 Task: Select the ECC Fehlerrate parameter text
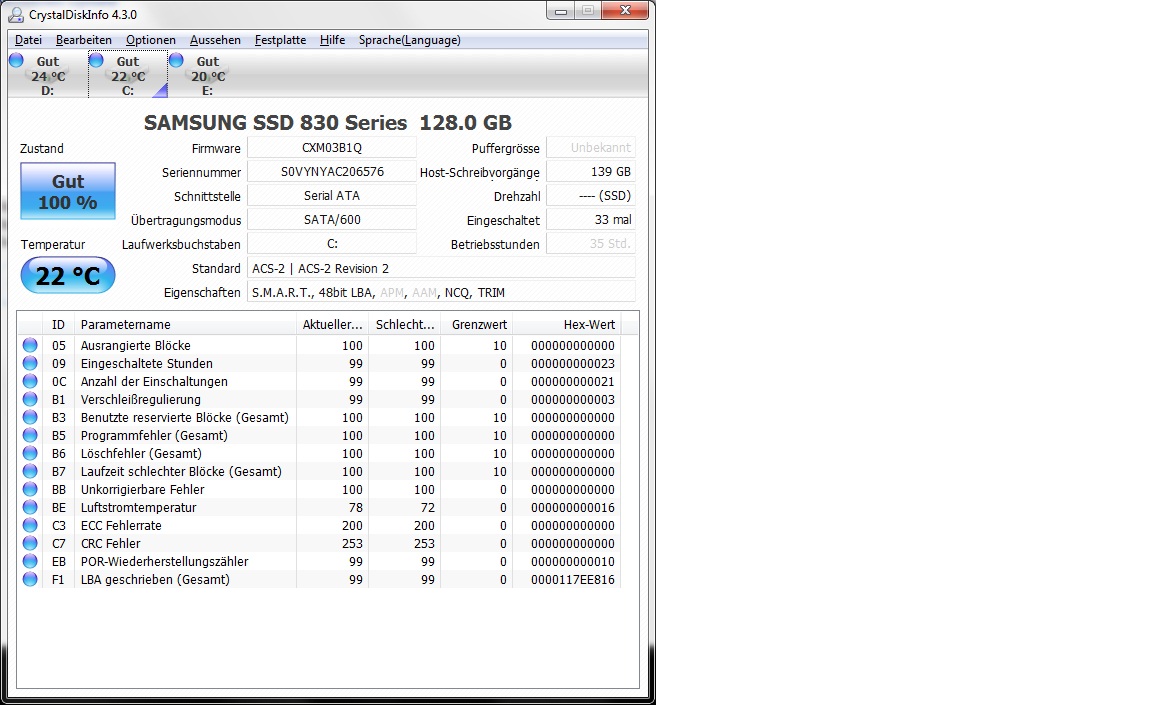coord(121,525)
